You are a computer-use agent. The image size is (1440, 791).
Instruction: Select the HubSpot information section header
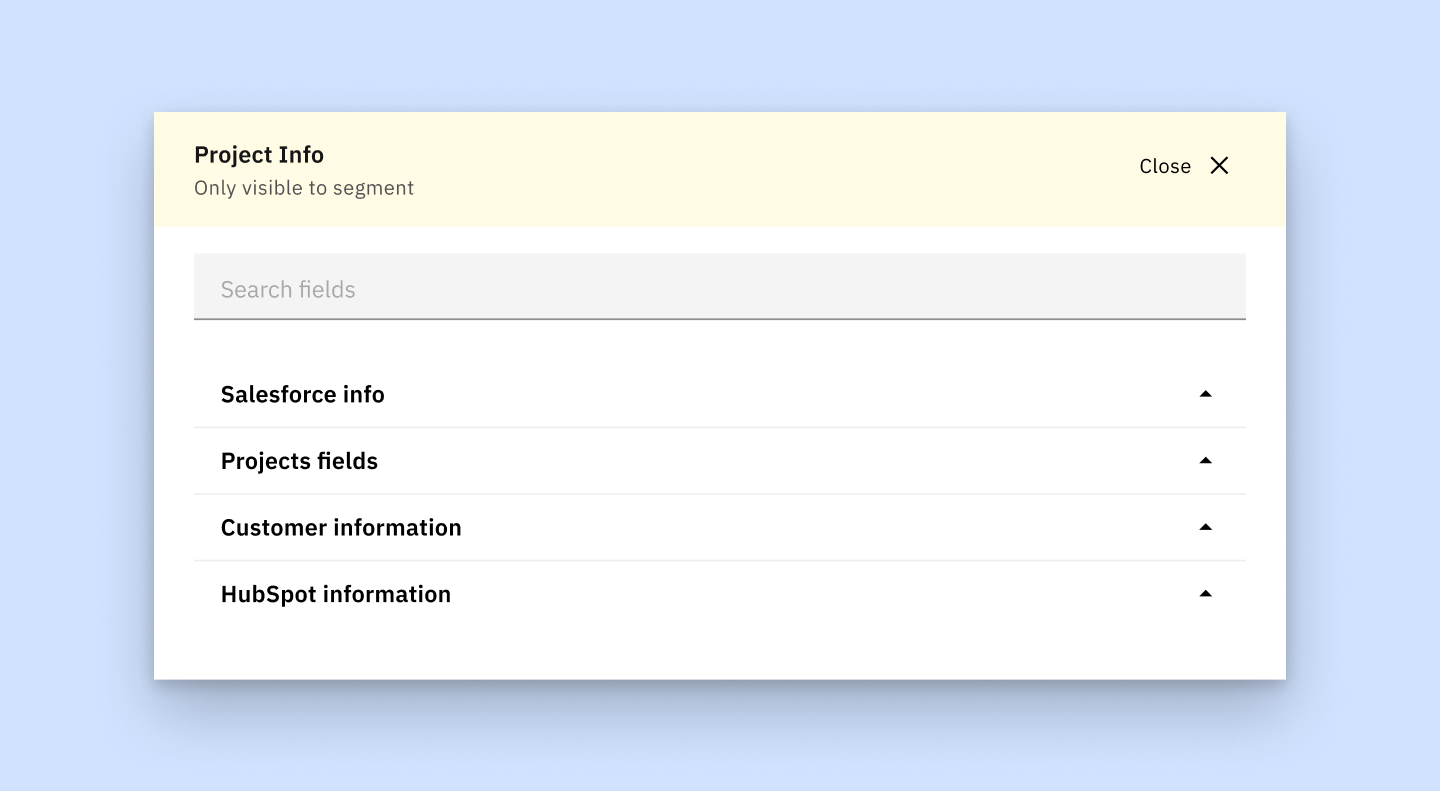pyautogui.click(x=335, y=593)
